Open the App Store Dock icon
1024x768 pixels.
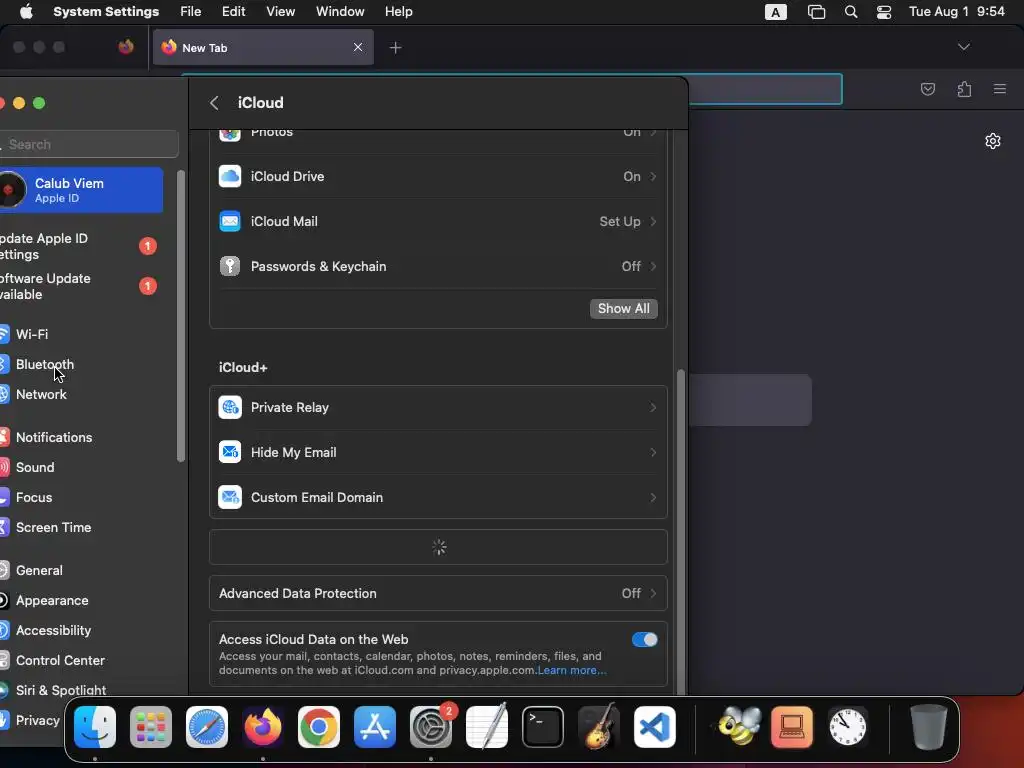[375, 726]
